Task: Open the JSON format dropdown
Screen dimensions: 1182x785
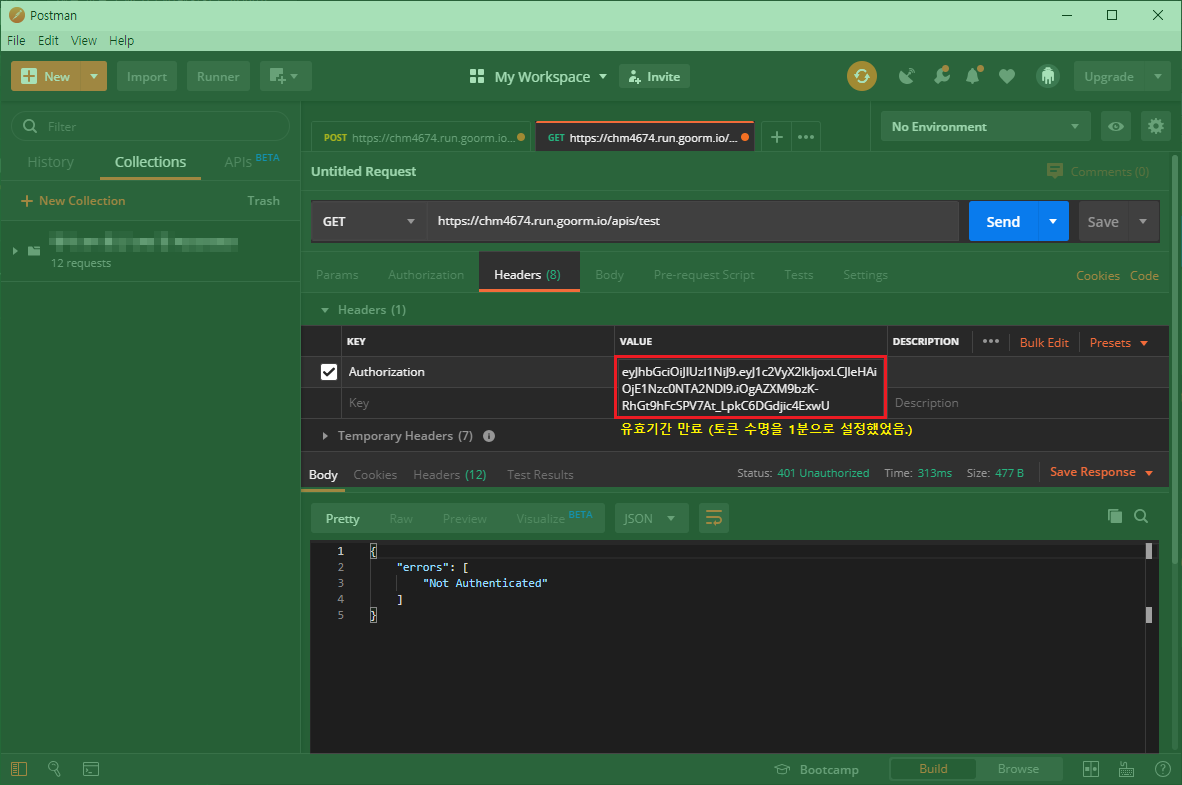Action: click(x=651, y=518)
